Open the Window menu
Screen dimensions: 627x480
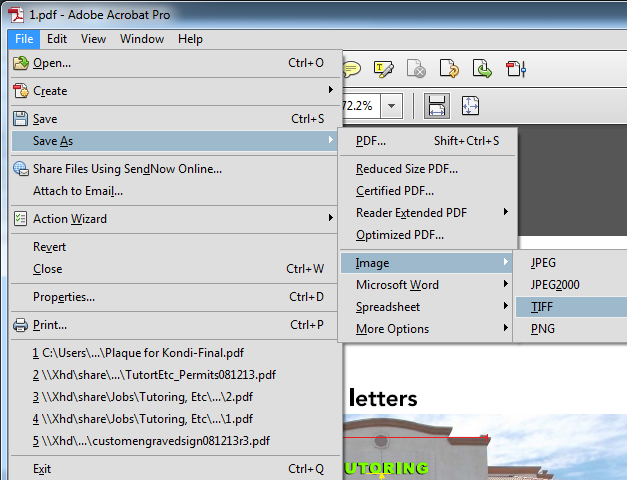(x=142, y=39)
